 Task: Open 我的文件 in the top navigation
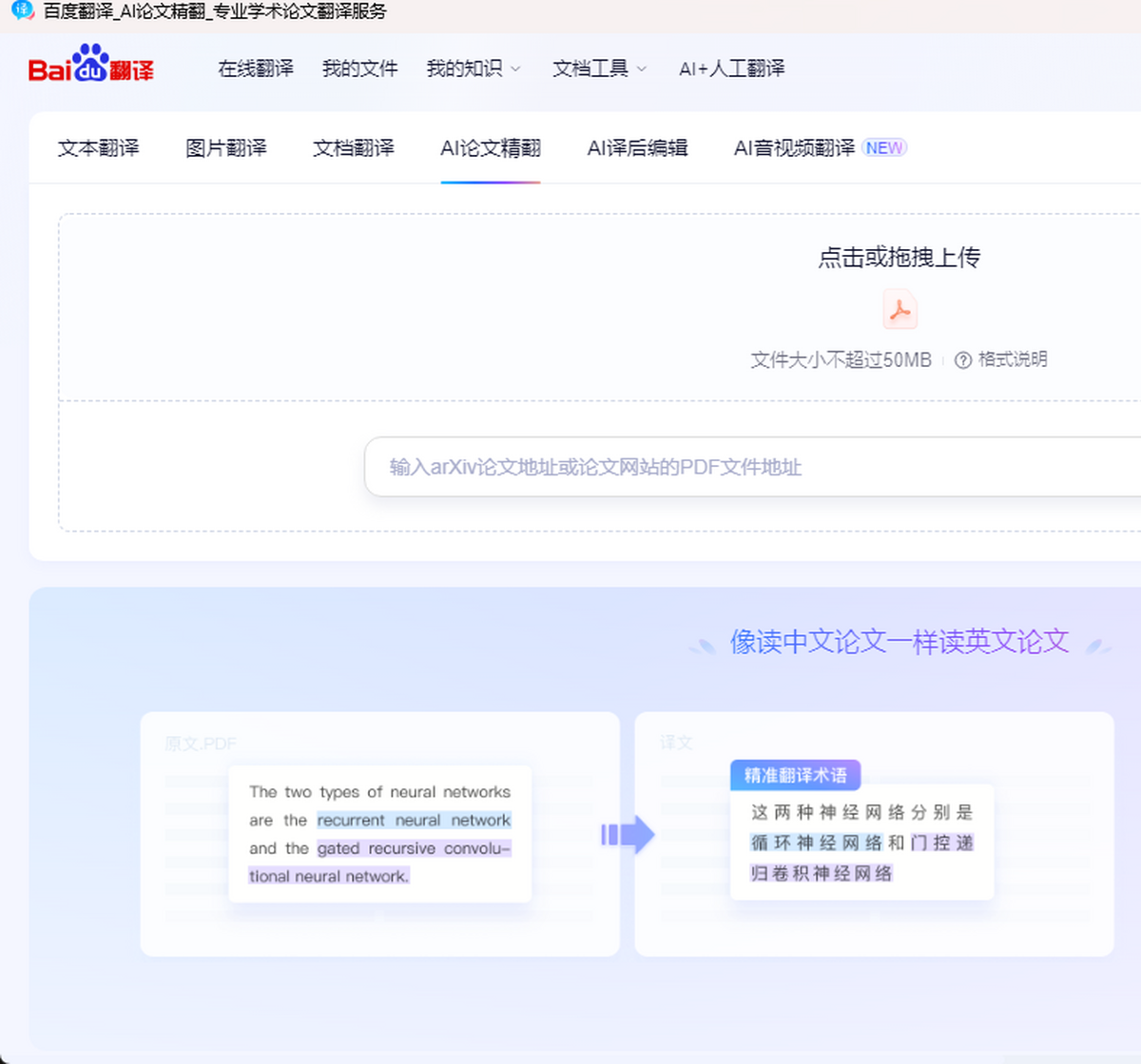[x=359, y=68]
